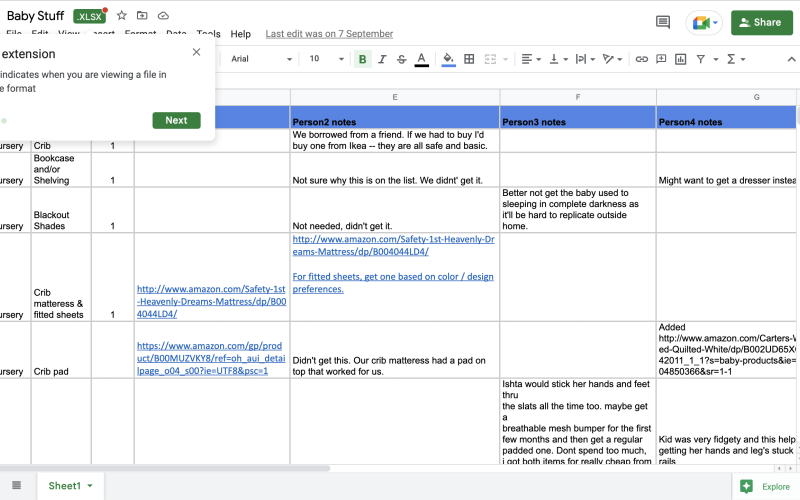This screenshot has width=800, height=500.
Task: Click the insert chart icon
Action: click(x=679, y=59)
